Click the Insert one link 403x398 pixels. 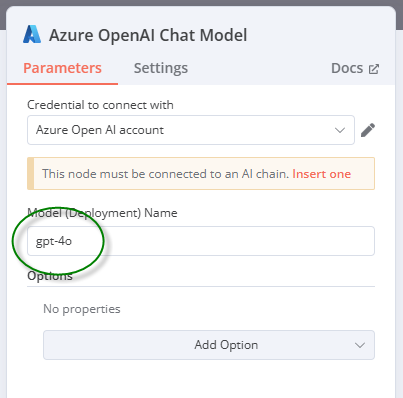pos(321,174)
